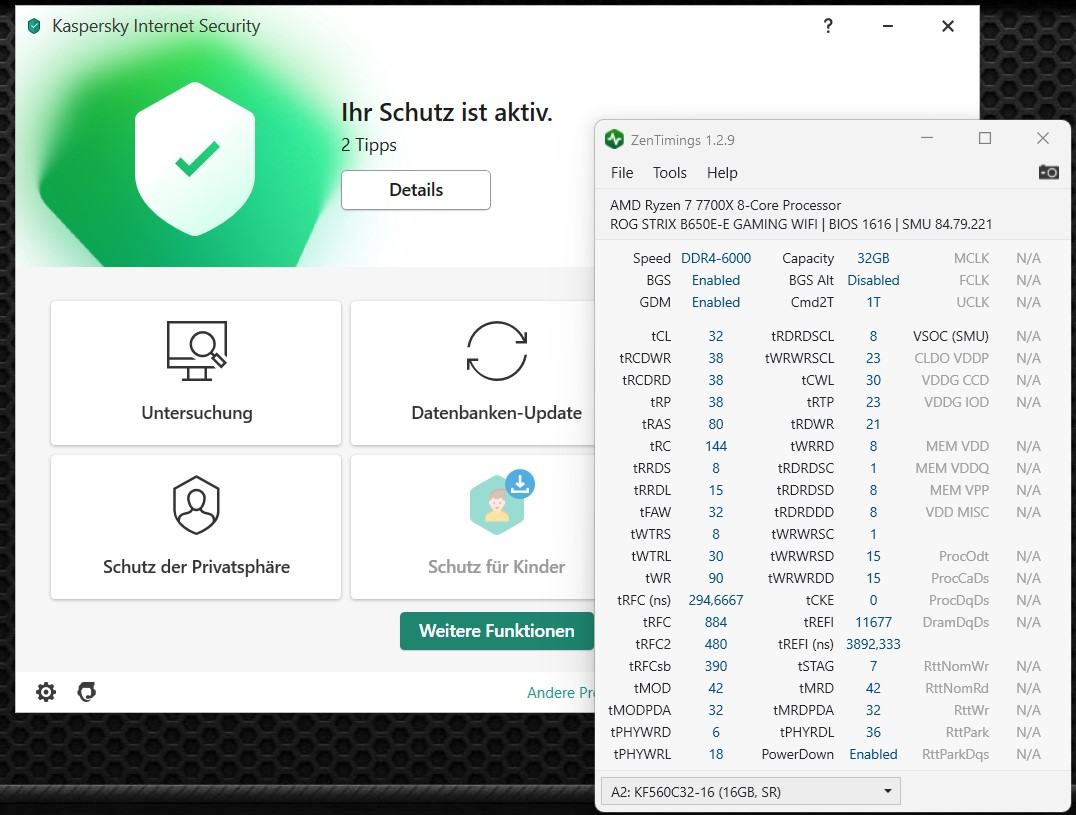Click the AMD Ryzen 7 7700X processor text
This screenshot has height=815, width=1076.
(x=725, y=205)
